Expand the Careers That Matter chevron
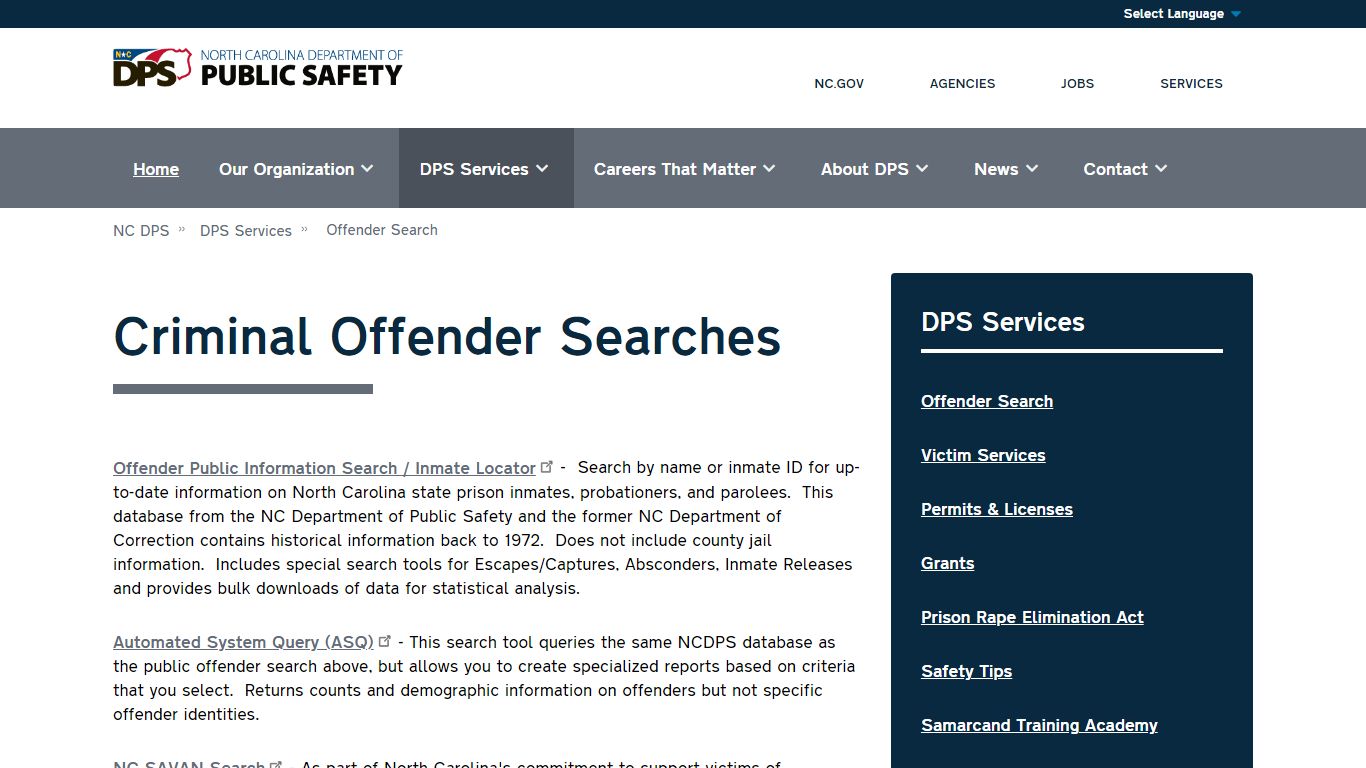This screenshot has width=1366, height=768. pos(769,169)
